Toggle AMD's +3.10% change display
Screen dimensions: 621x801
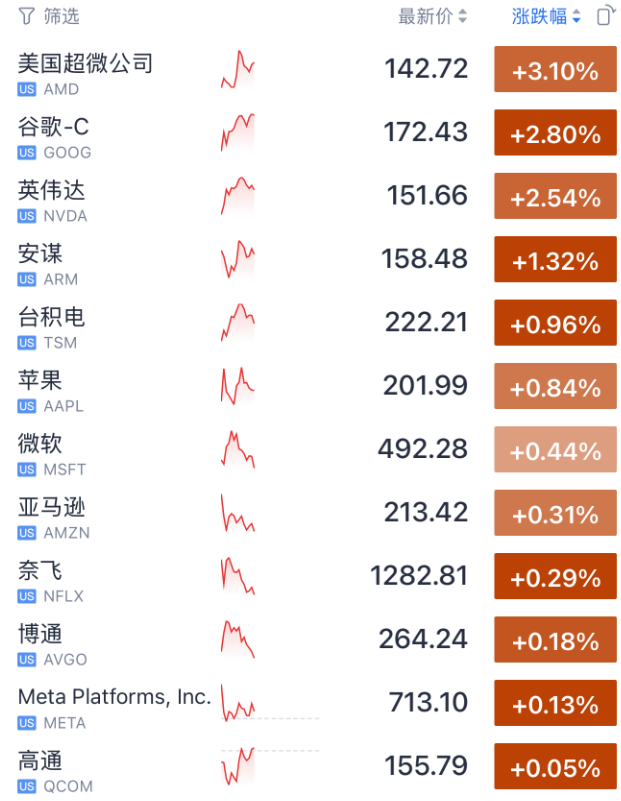(555, 71)
